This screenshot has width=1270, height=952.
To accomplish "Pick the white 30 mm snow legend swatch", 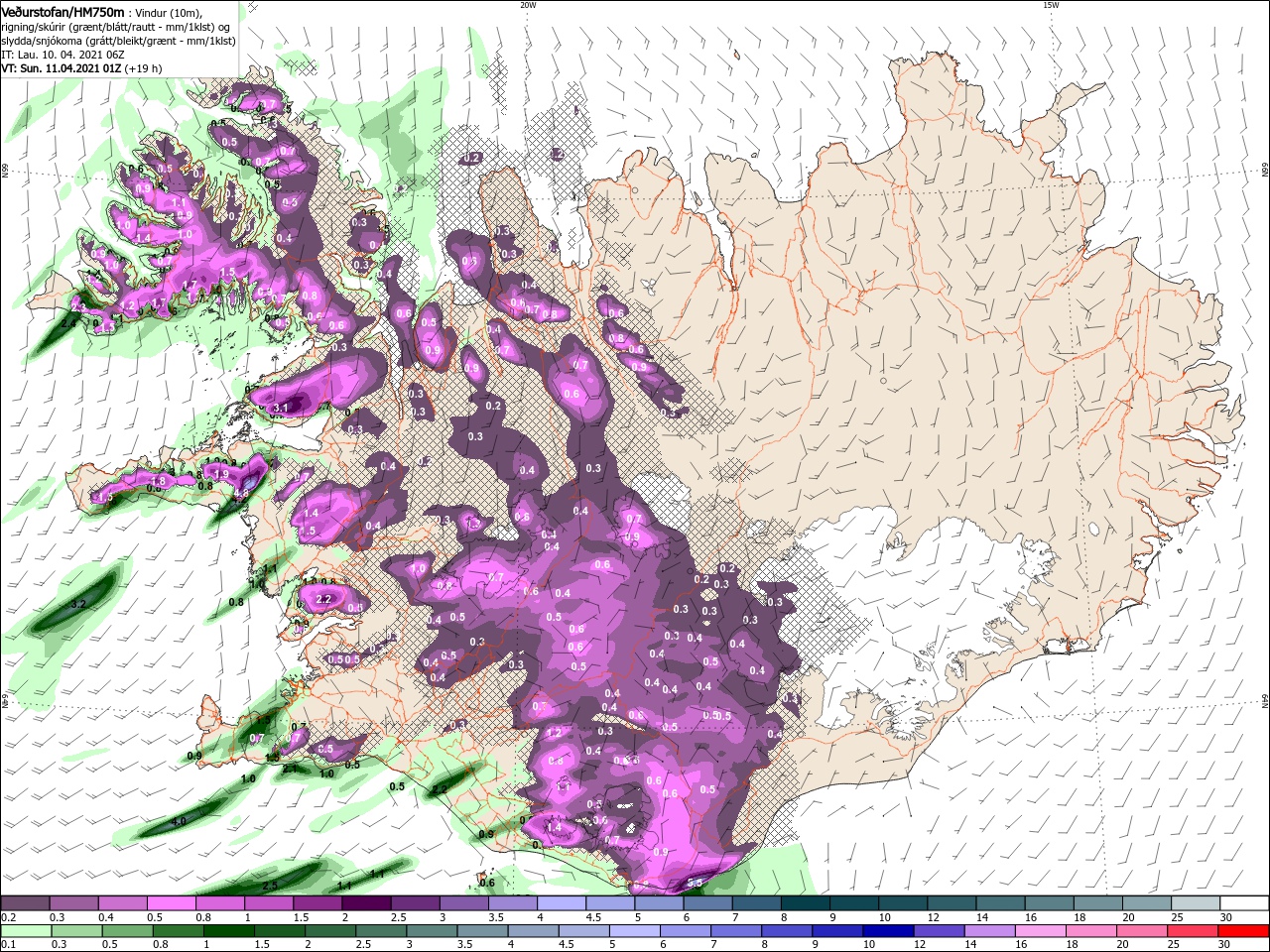I will (1244, 903).
